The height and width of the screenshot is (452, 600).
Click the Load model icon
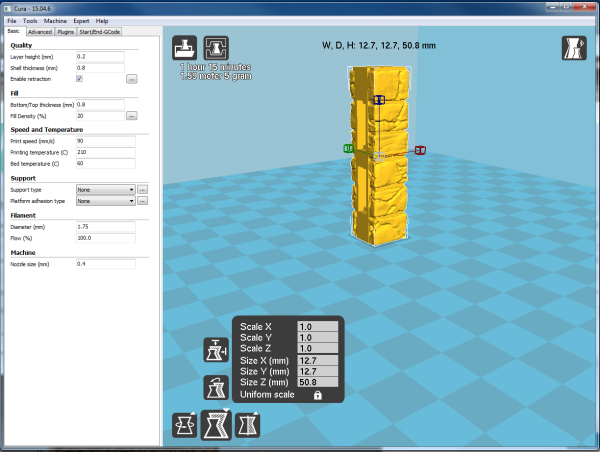pyautogui.click(x=185, y=48)
